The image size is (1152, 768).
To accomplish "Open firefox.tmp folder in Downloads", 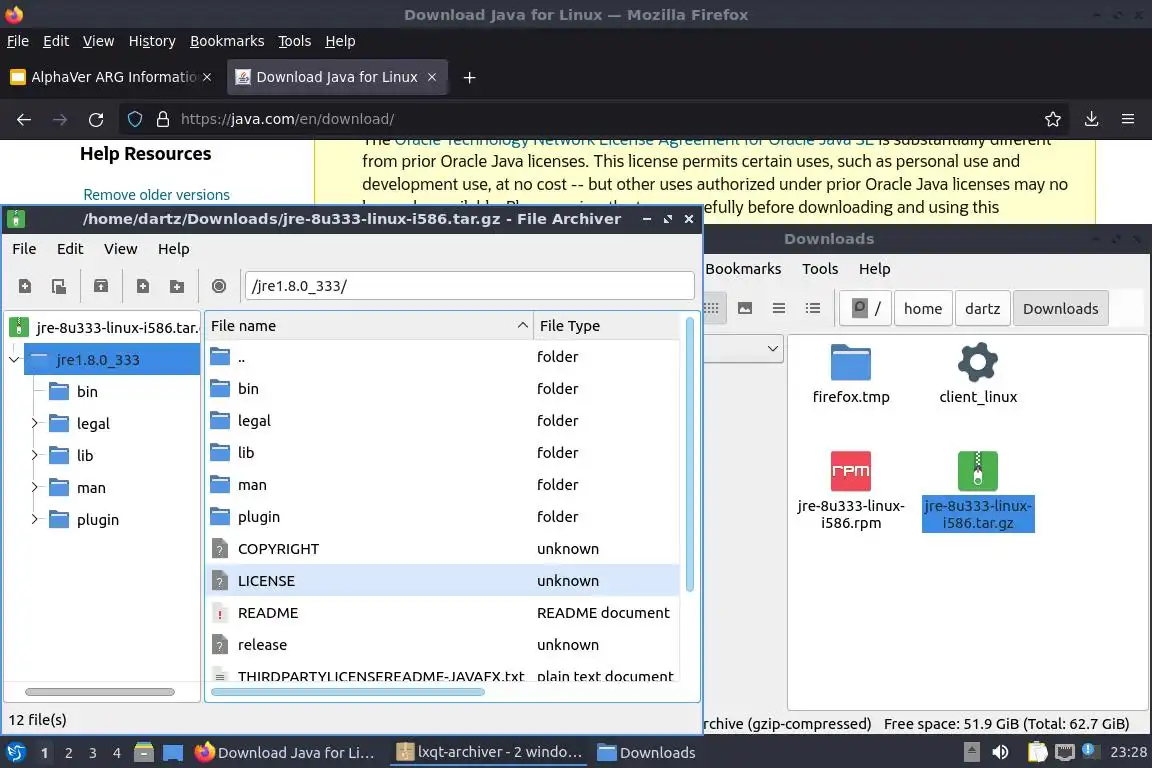I will click(851, 374).
